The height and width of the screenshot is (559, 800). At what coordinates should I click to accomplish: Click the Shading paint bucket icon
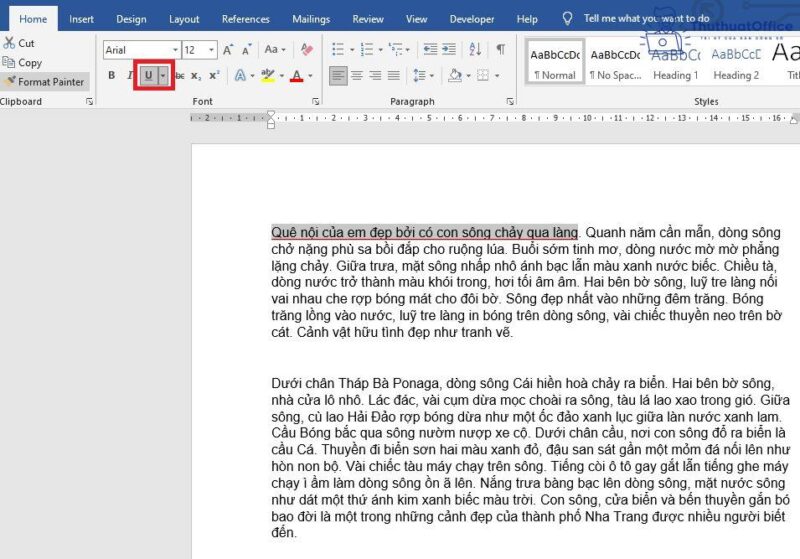[455, 76]
